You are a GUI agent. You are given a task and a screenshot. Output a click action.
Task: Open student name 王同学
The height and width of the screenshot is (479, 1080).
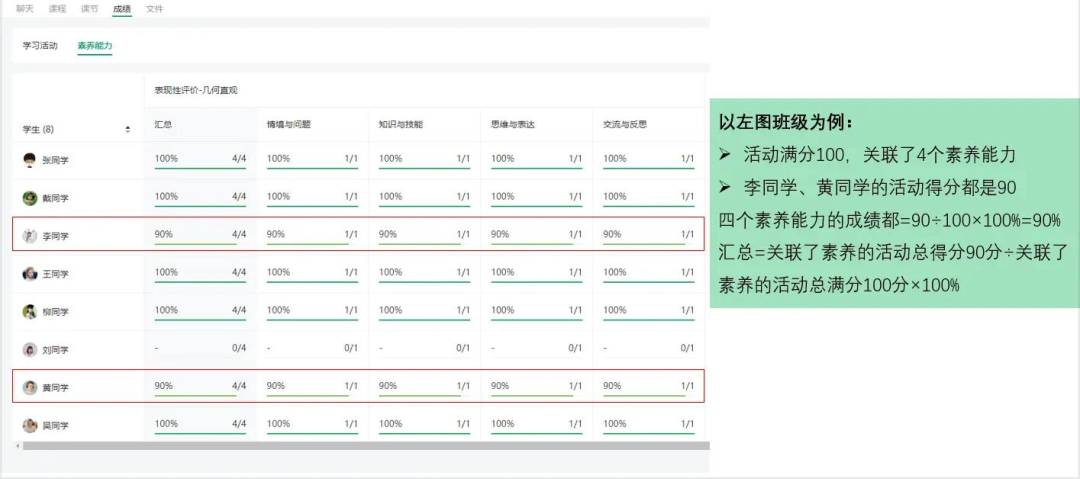click(x=56, y=274)
